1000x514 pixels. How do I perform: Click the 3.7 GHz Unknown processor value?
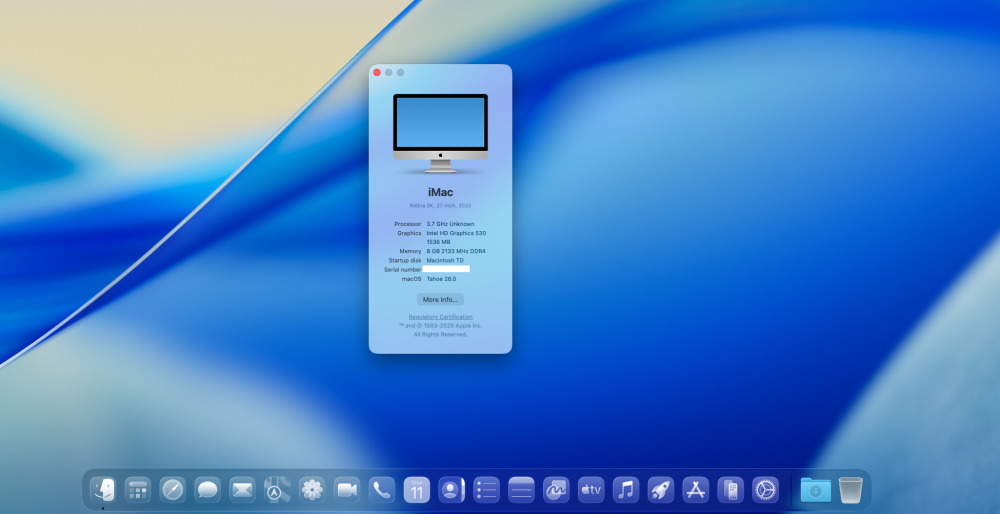(x=450, y=224)
